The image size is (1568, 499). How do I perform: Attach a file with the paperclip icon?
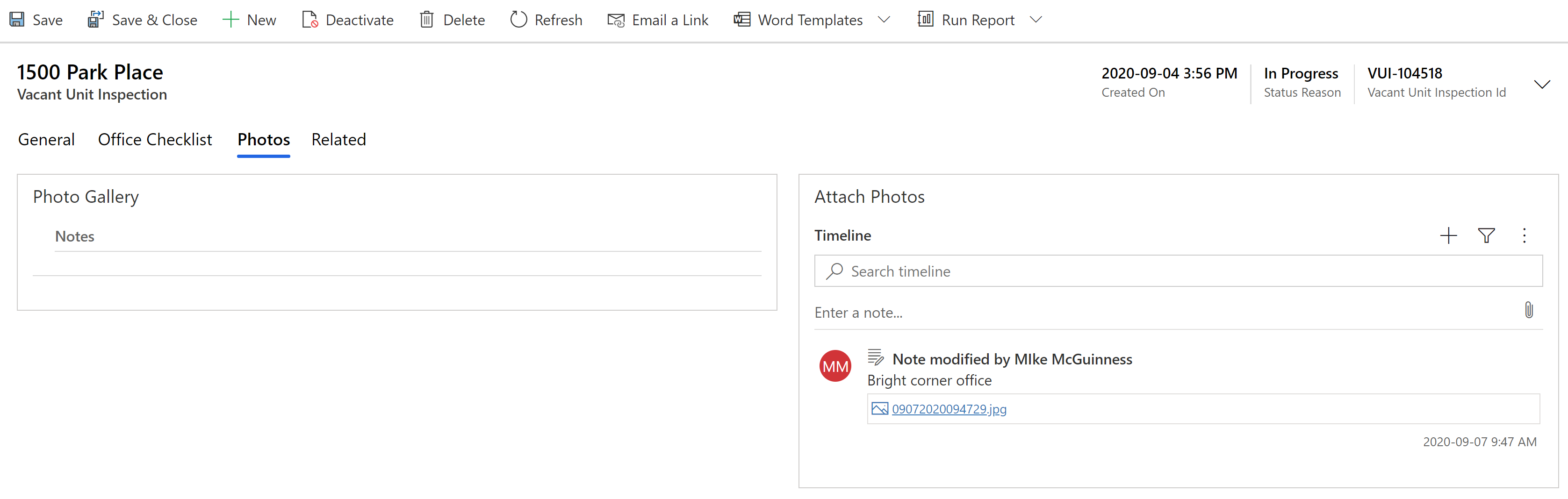tap(1530, 311)
